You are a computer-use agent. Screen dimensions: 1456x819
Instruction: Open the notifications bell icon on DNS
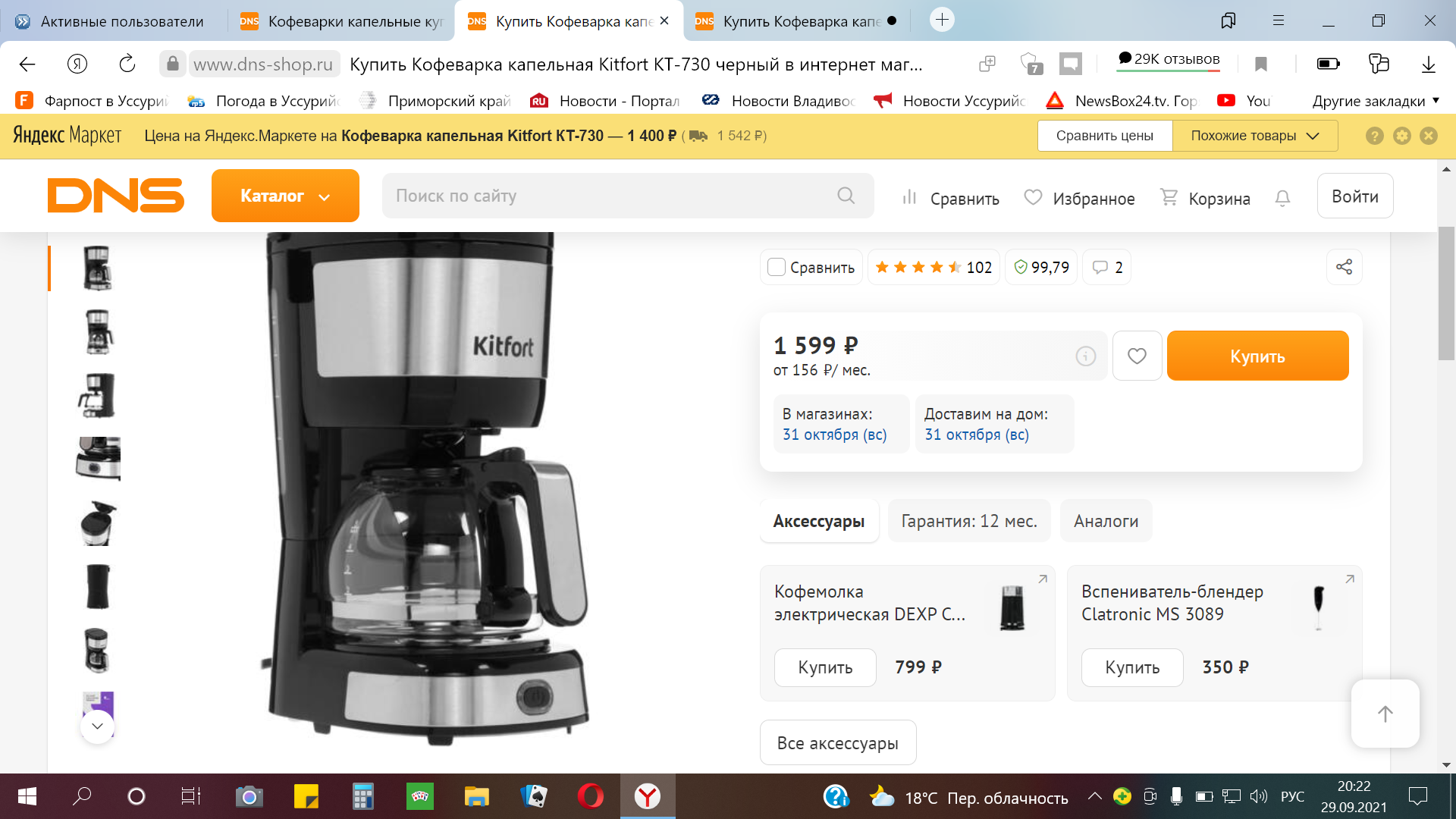point(1282,199)
